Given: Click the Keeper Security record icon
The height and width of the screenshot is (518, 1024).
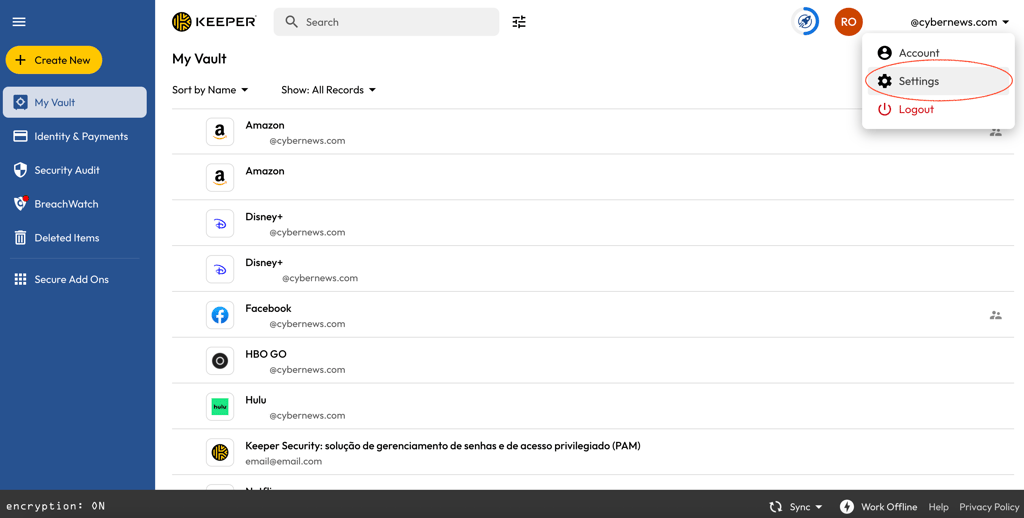Looking at the screenshot, I should [220, 452].
